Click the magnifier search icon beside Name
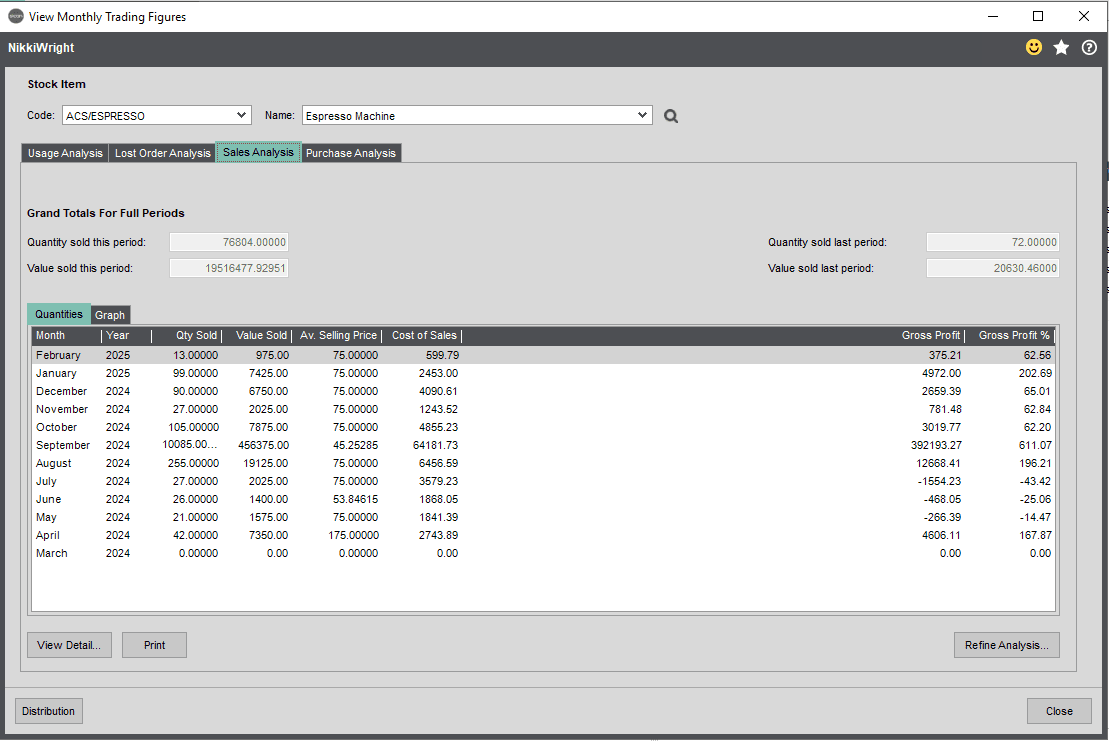 pos(670,116)
